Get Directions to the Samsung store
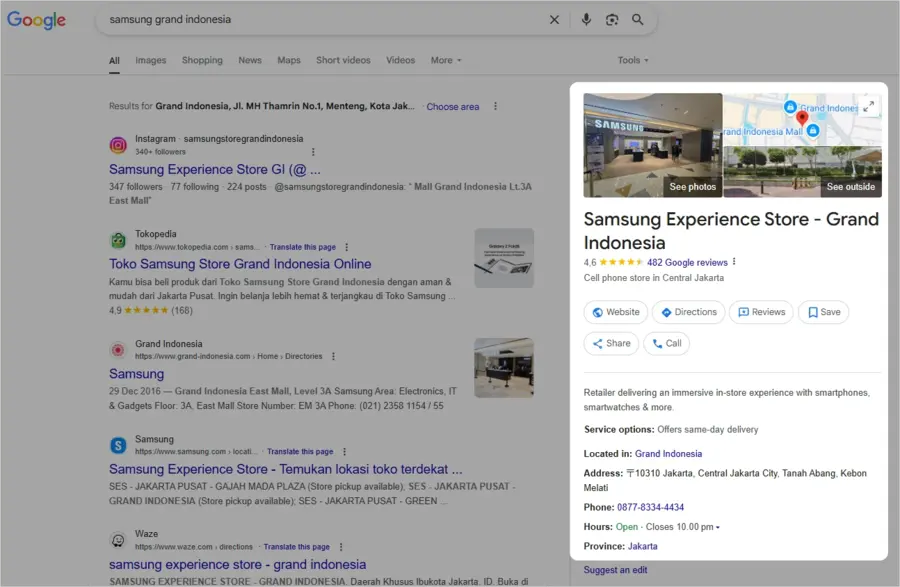 click(689, 312)
